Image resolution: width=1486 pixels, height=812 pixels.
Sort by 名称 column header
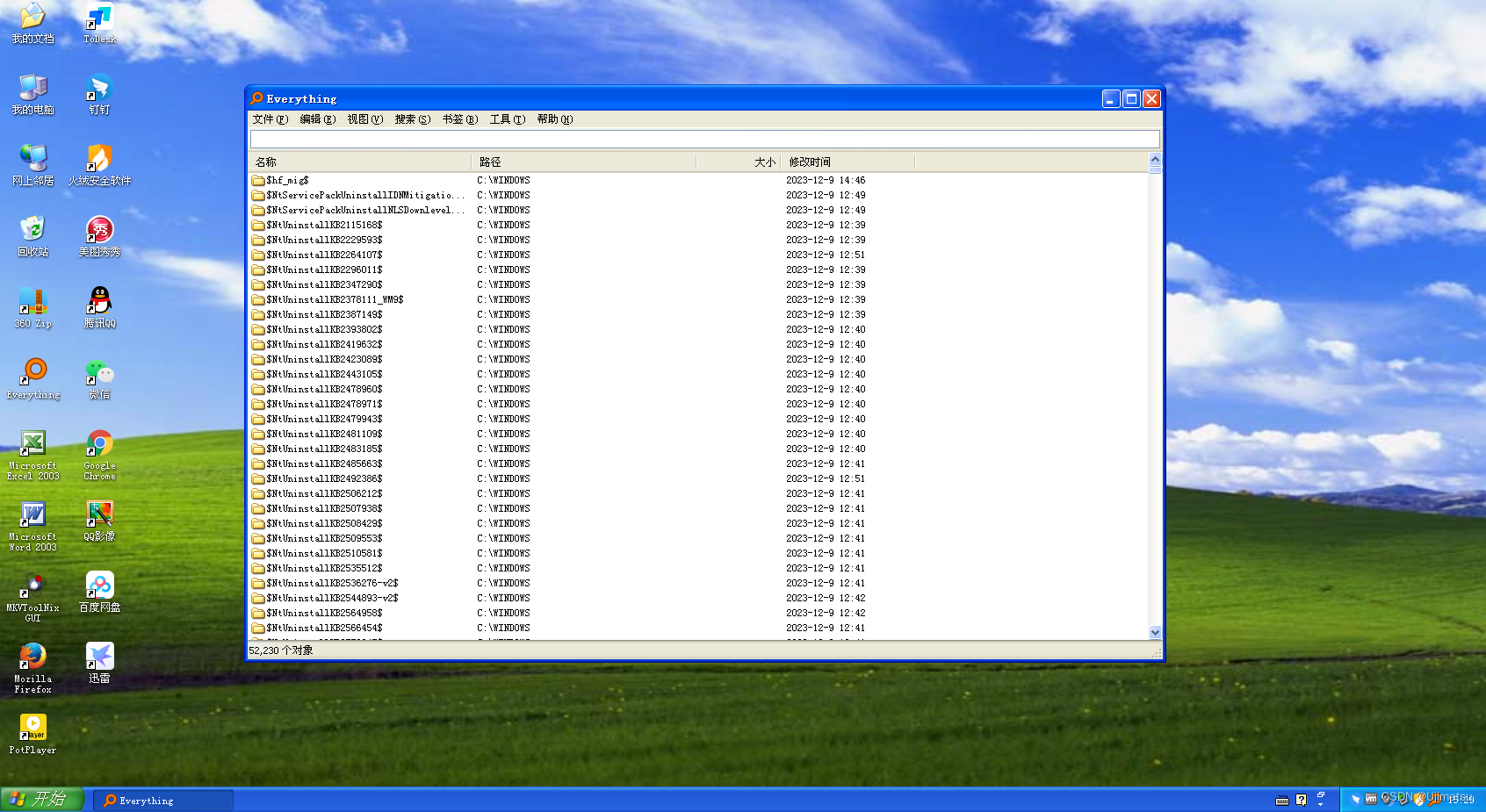[x=360, y=162]
